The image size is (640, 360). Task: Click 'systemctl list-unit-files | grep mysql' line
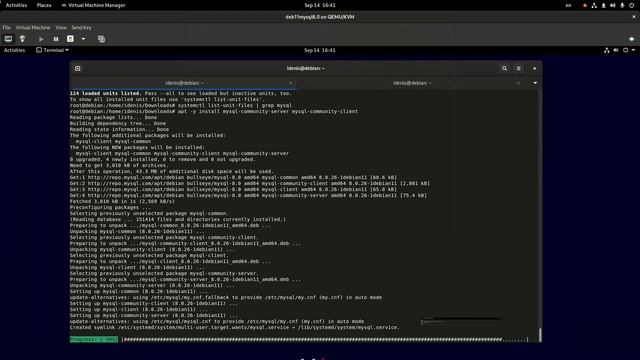point(181,105)
